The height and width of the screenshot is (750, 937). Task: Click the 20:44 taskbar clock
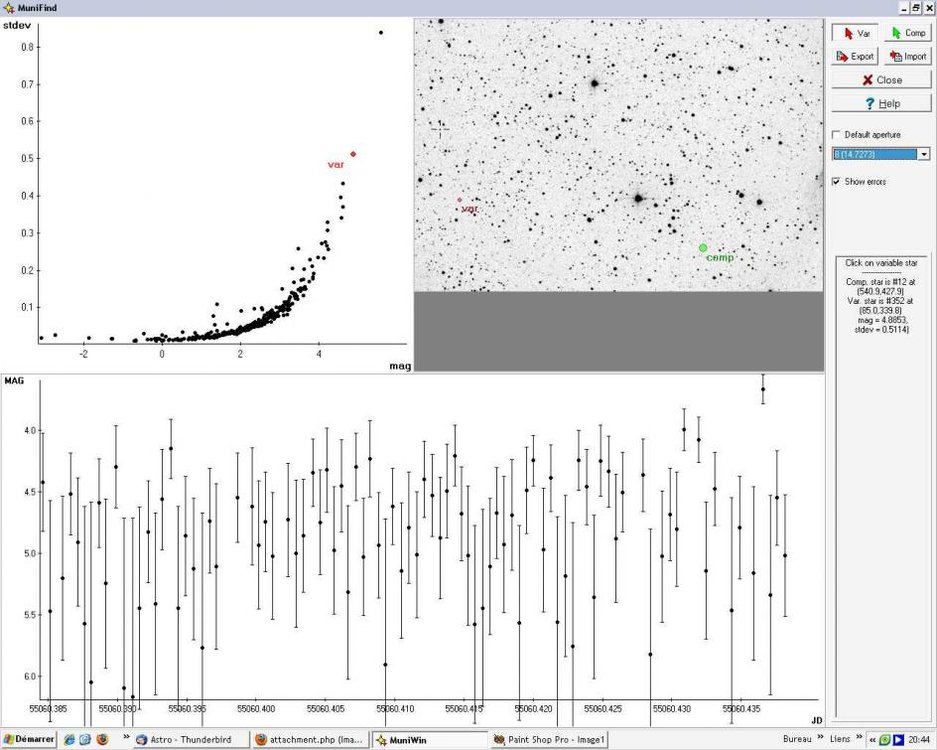(x=918, y=740)
